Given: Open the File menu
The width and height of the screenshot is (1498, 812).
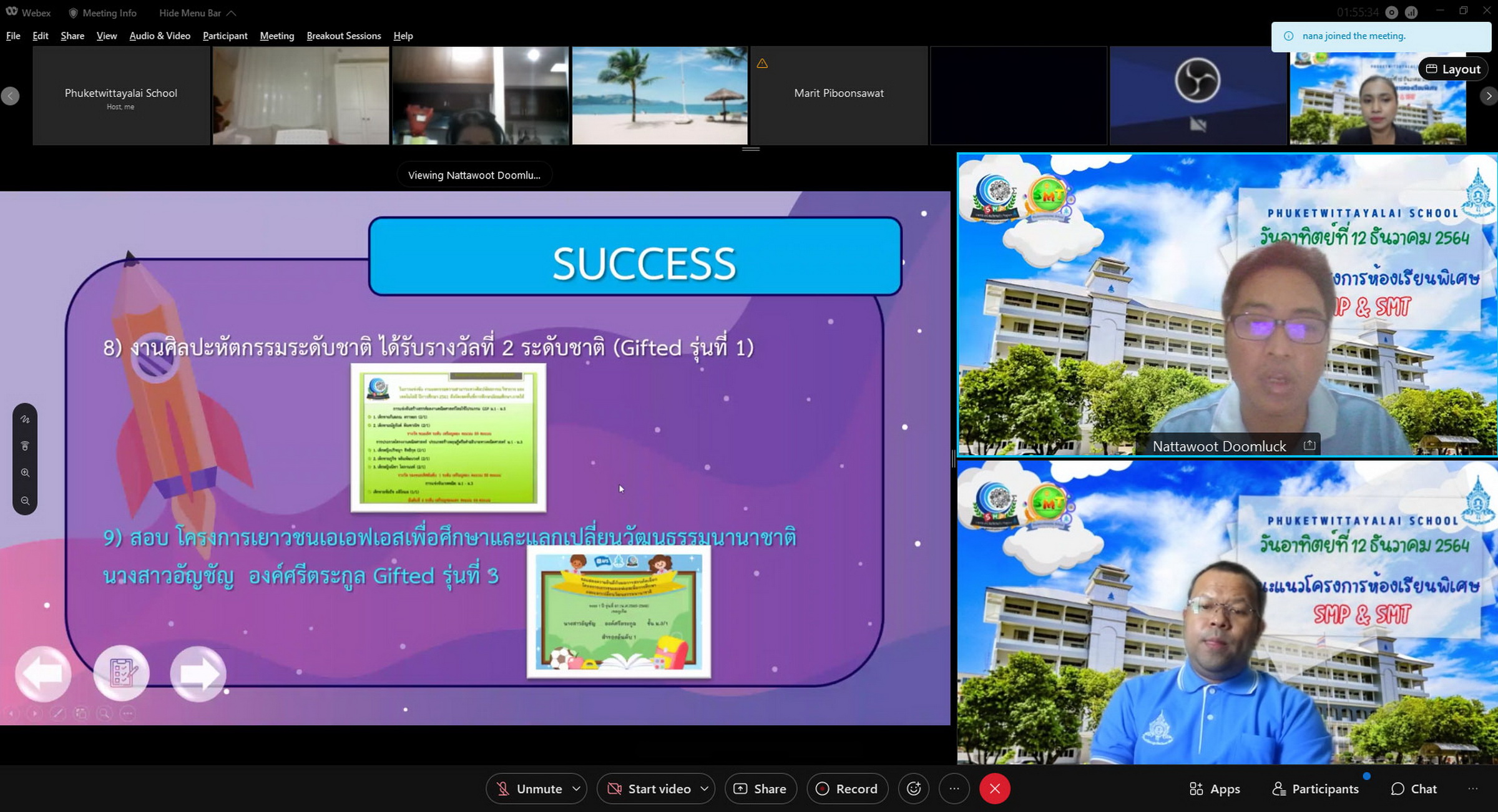Looking at the screenshot, I should click(13, 36).
